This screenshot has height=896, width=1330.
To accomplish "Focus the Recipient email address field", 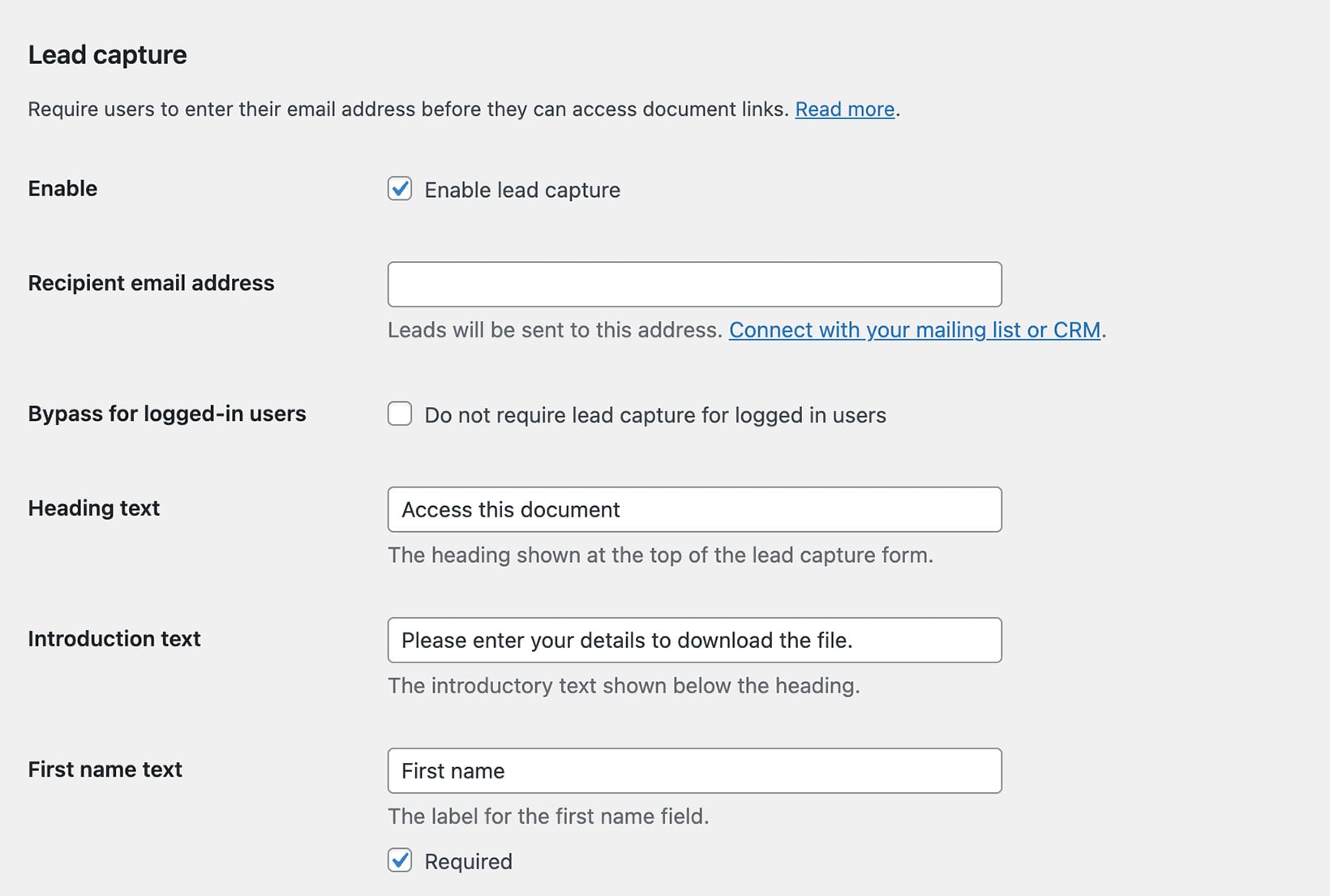I will click(695, 285).
